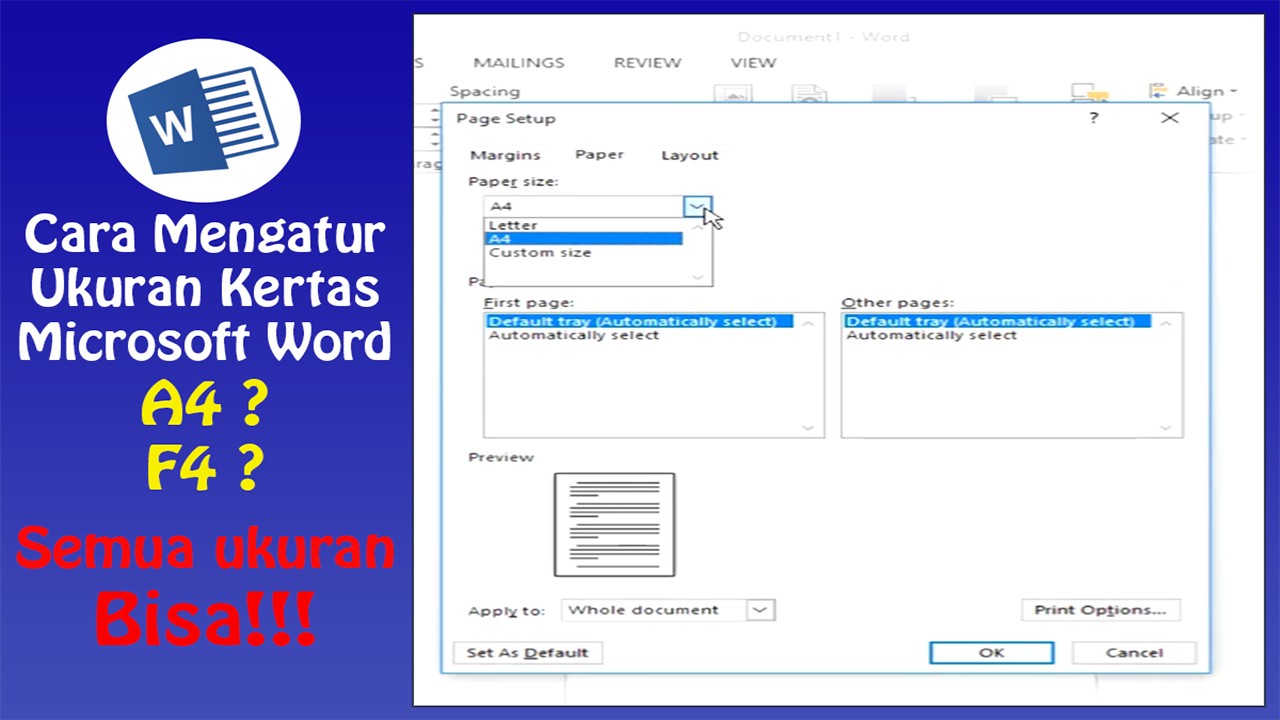This screenshot has width=1280, height=720.
Task: Click the page preview thumbnail
Action: coord(615,525)
